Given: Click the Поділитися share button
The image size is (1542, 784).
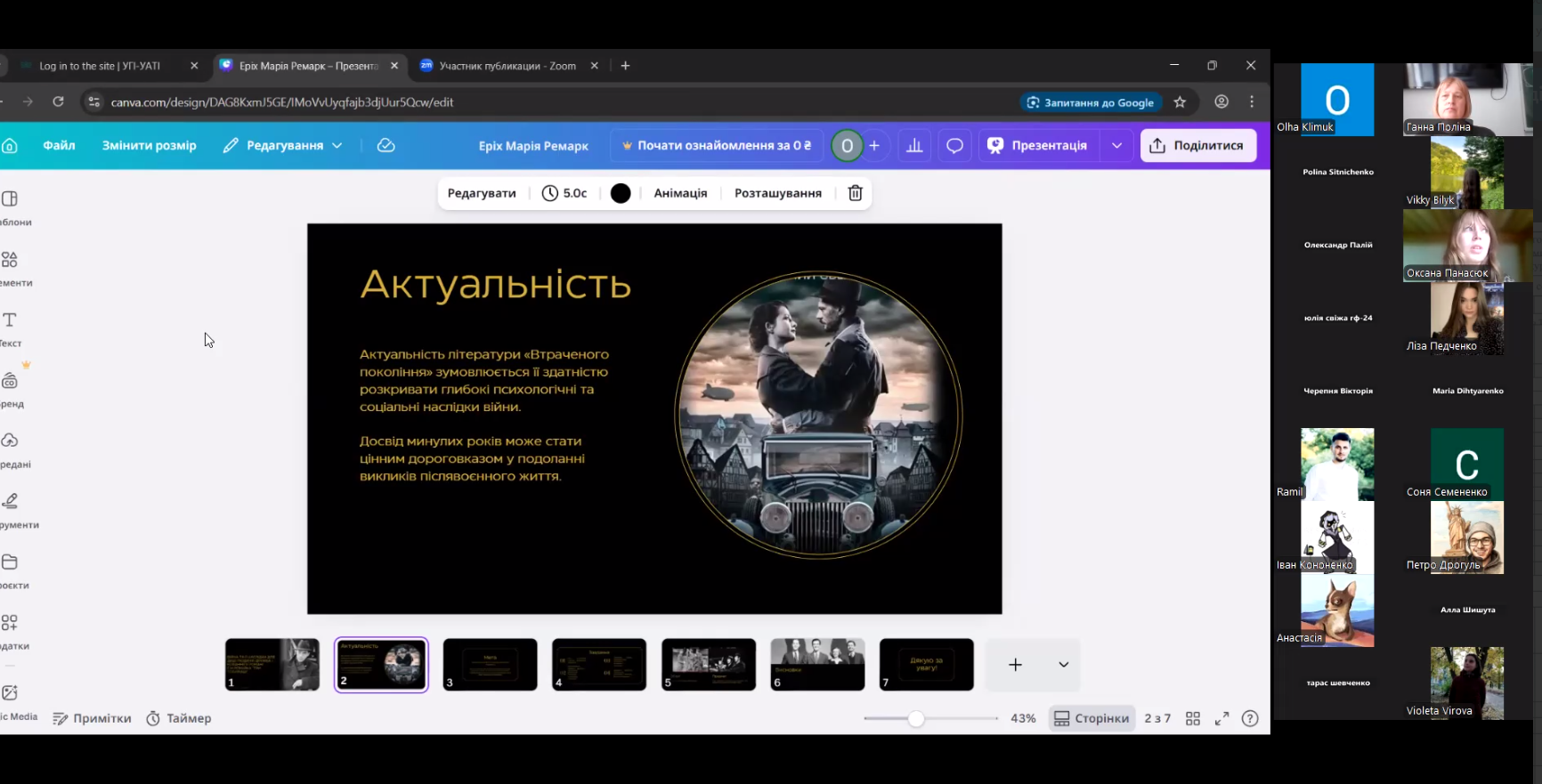Looking at the screenshot, I should point(1197,146).
